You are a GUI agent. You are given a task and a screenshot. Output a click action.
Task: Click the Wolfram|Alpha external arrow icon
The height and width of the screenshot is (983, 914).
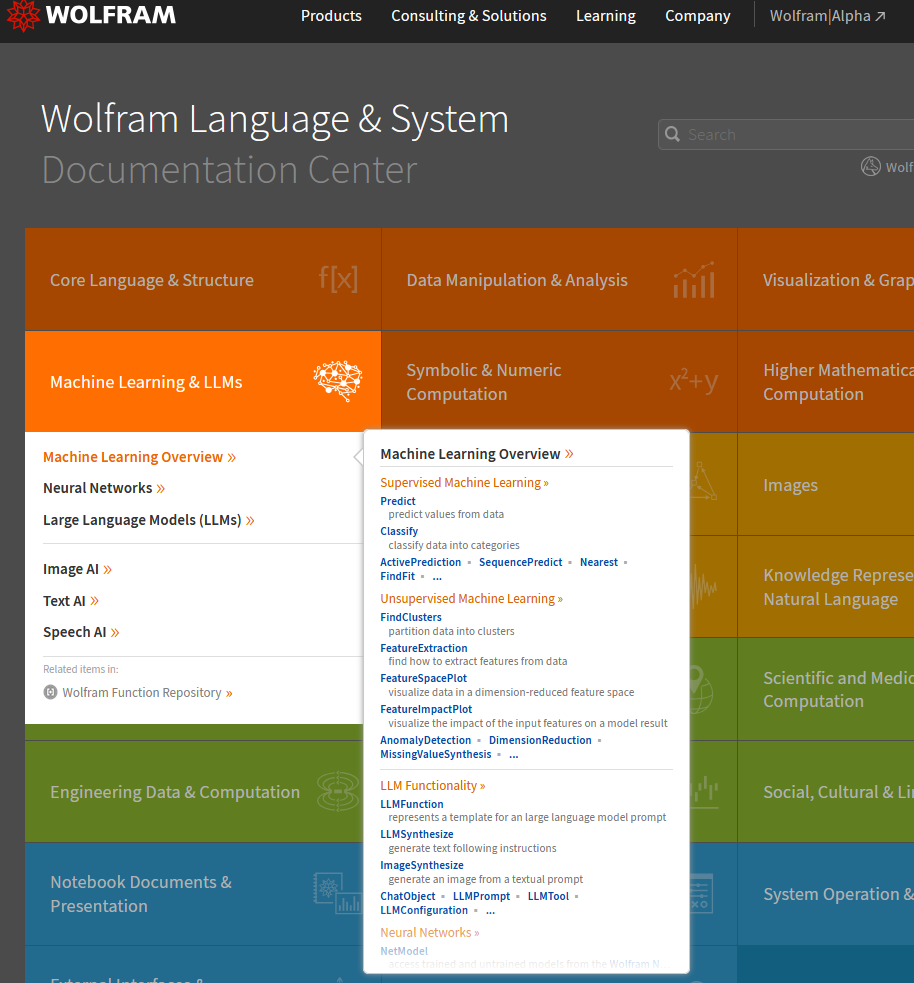pos(880,16)
